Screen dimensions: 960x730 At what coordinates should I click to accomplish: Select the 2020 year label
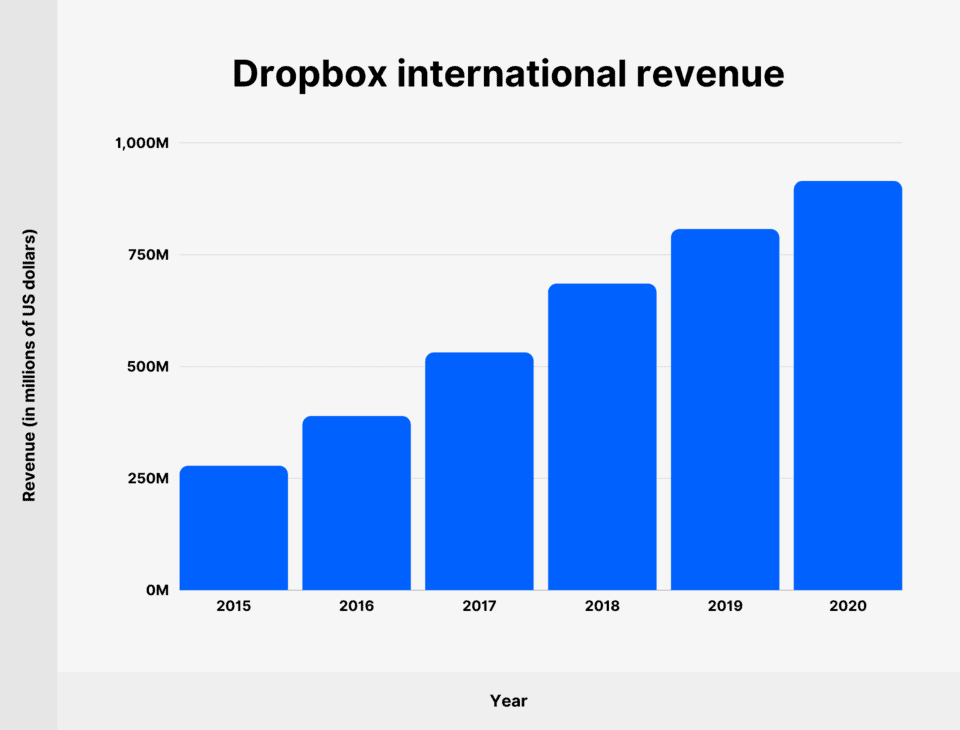click(x=849, y=605)
